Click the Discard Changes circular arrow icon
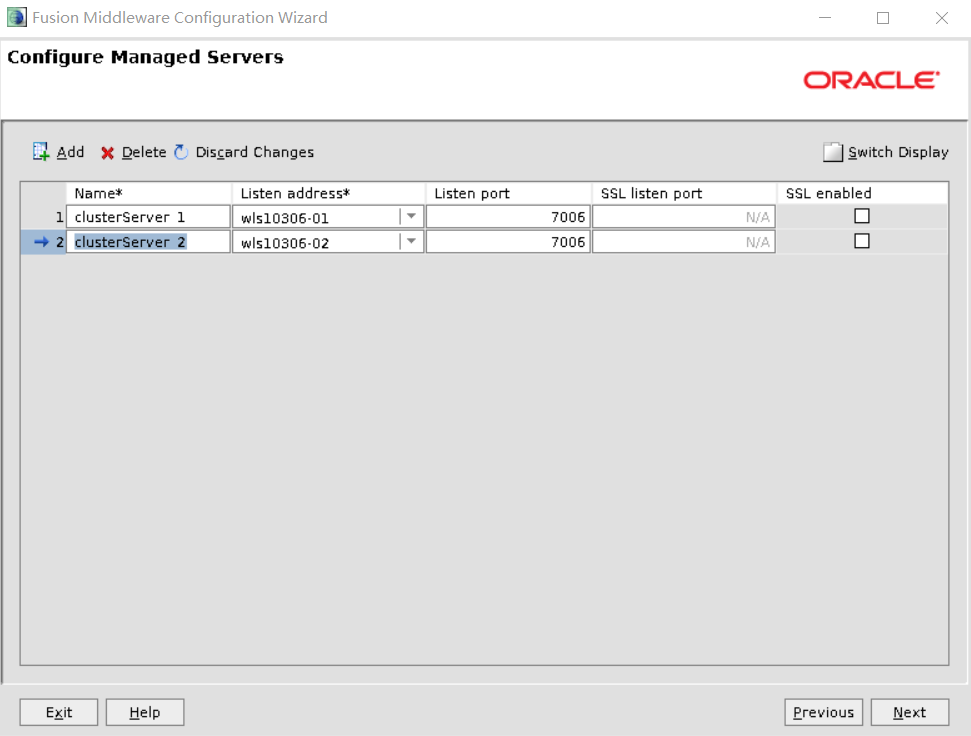This screenshot has height=736, width=971. 181,152
